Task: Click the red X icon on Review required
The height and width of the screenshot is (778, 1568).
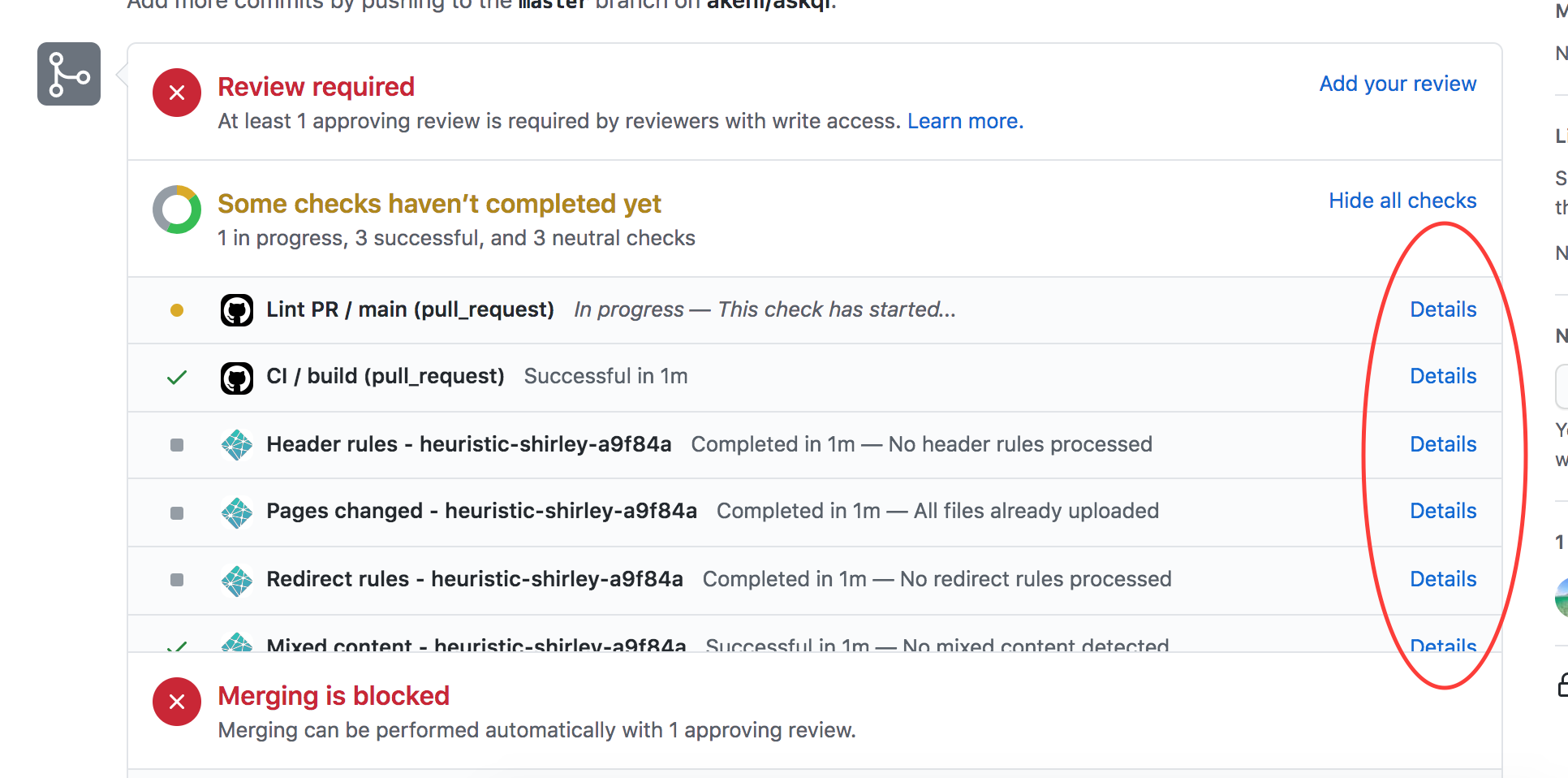Action: coord(176,92)
